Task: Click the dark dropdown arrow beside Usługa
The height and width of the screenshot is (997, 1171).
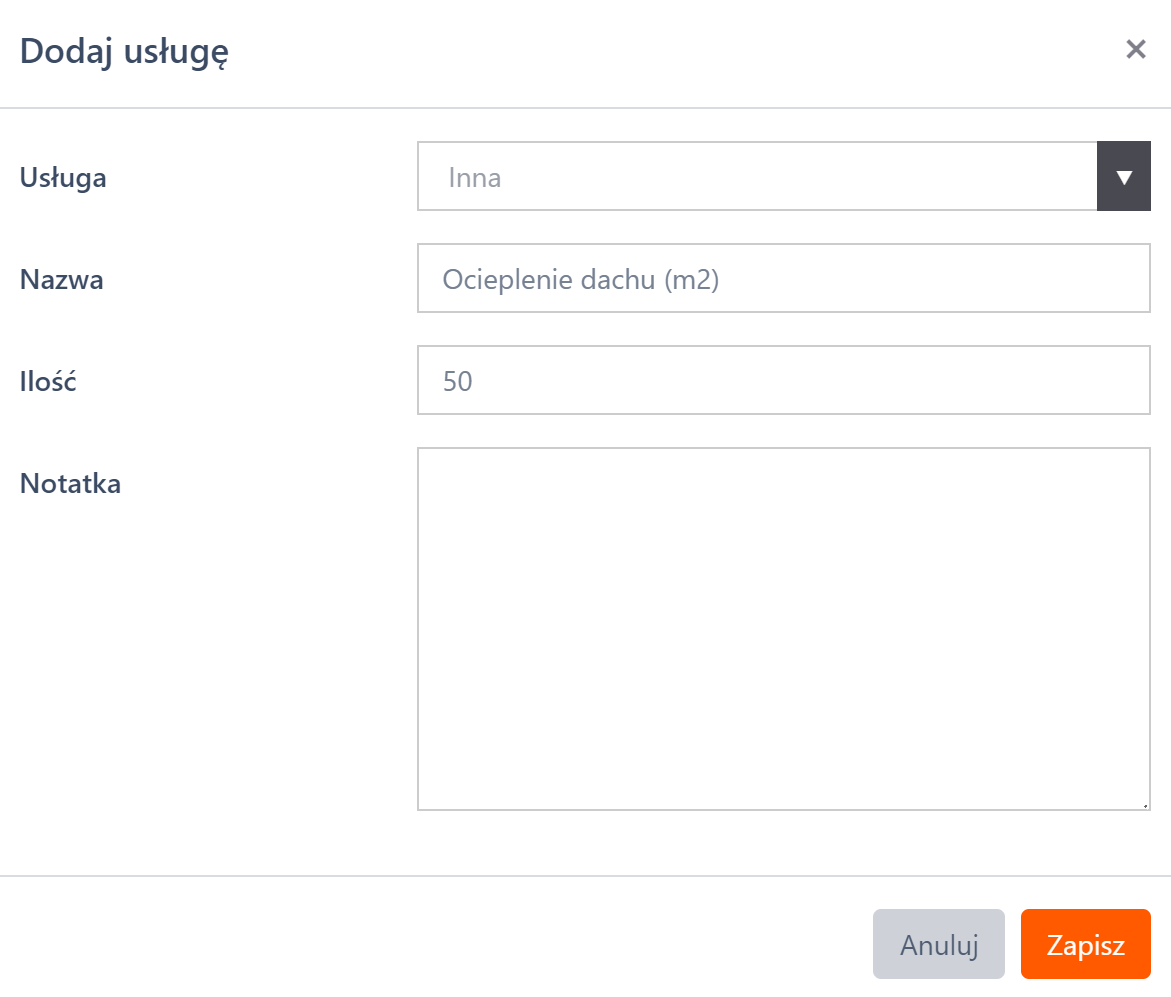Action: pyautogui.click(x=1124, y=177)
